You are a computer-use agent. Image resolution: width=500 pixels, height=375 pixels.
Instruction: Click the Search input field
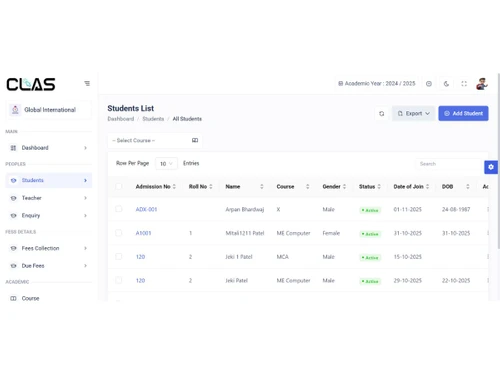449,164
